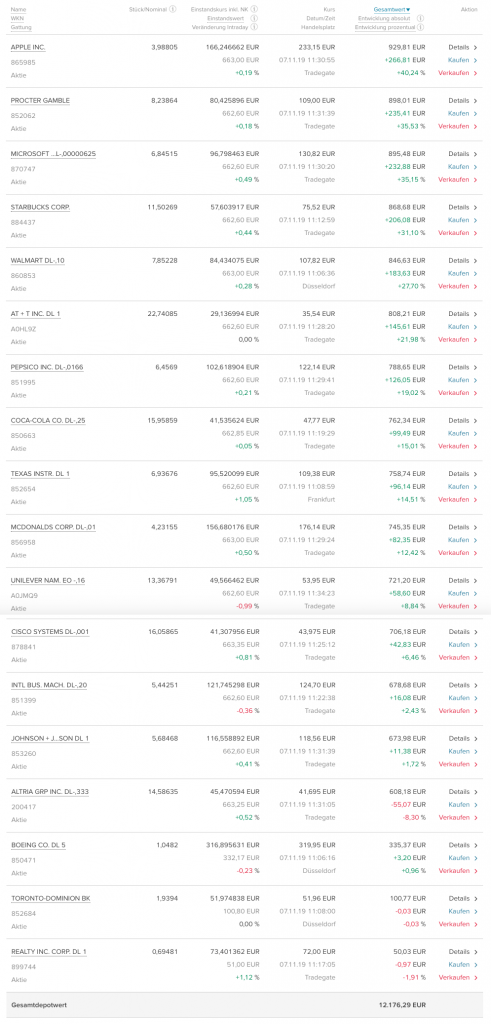Viewport: 491px width, 1024px height.
Task: Click Verkaufen in the Intl Bus. Mach. row
Action: pyautogui.click(x=458, y=711)
